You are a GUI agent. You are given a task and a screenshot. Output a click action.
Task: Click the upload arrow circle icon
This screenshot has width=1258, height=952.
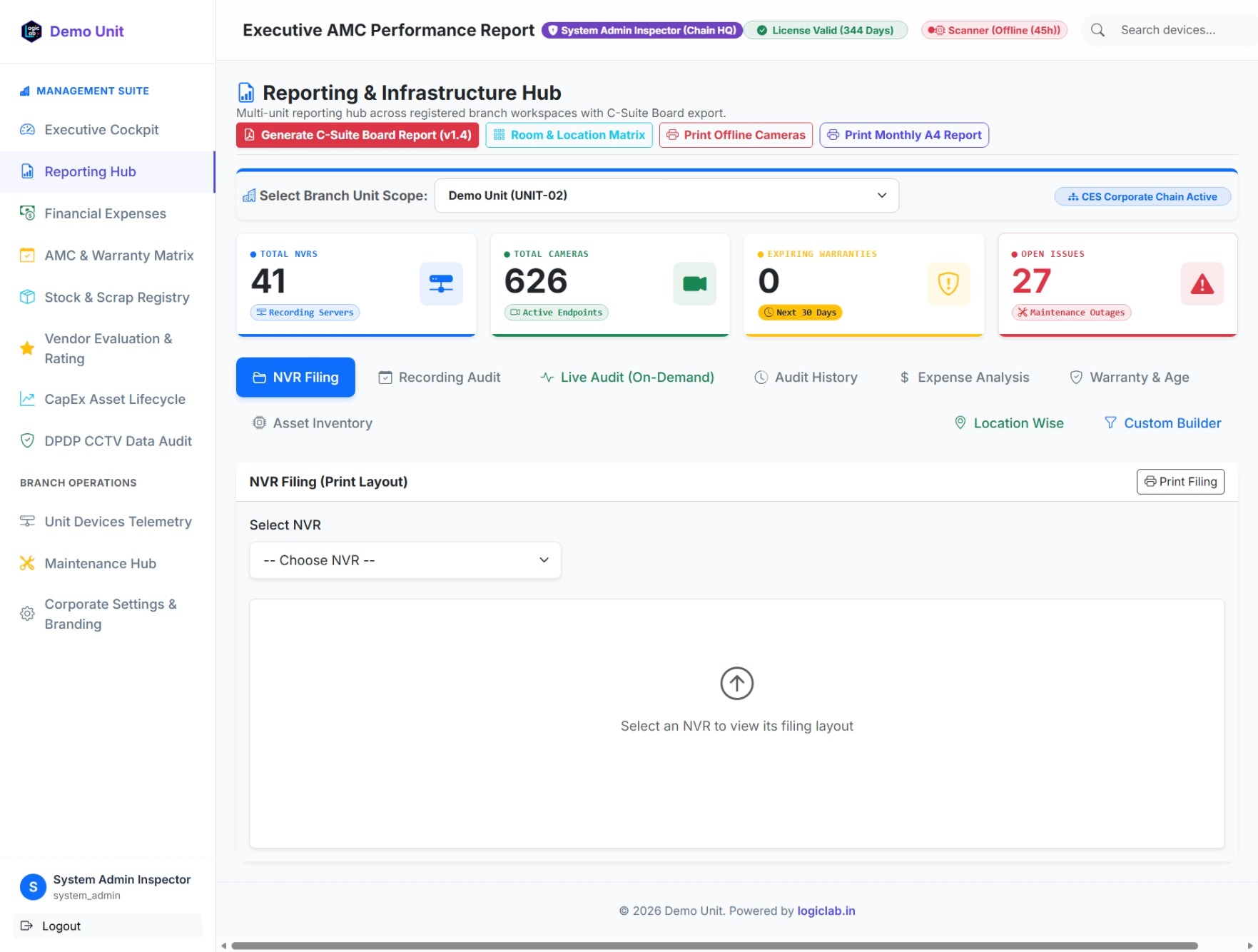click(737, 684)
